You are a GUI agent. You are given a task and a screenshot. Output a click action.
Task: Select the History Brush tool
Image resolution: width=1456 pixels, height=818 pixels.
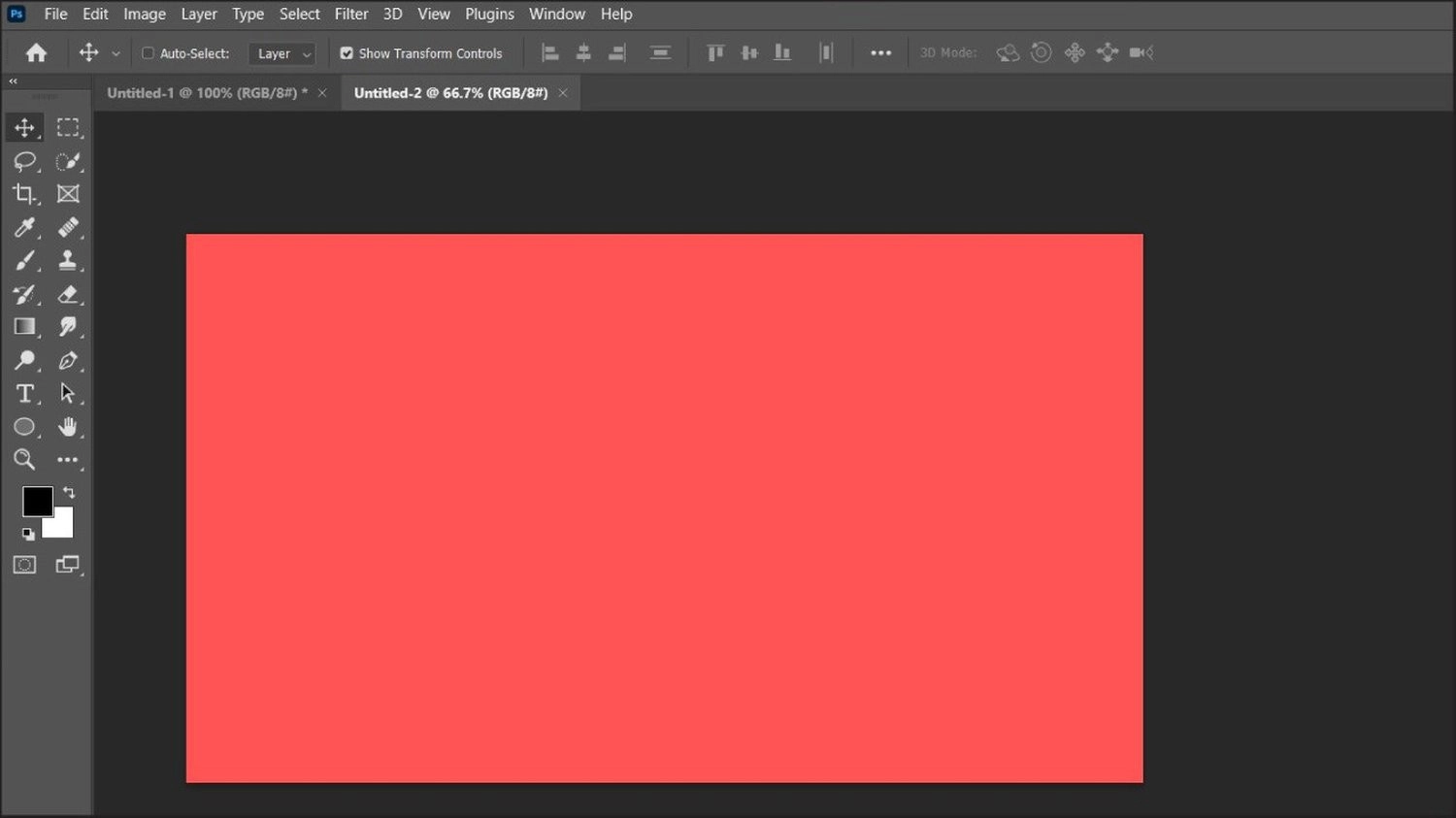(24, 294)
